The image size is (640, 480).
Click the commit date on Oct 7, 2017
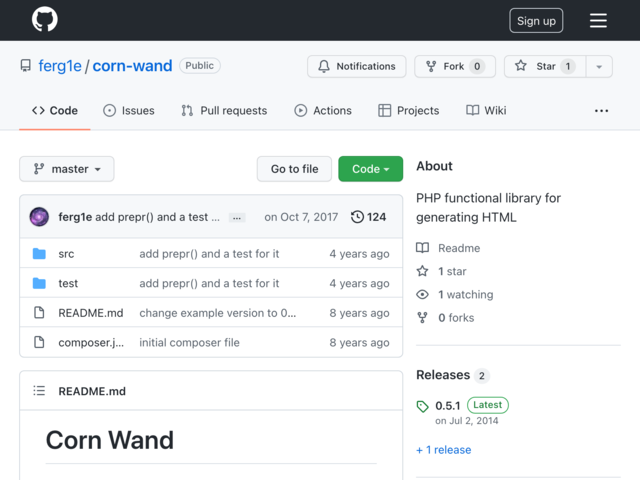pos(301,217)
